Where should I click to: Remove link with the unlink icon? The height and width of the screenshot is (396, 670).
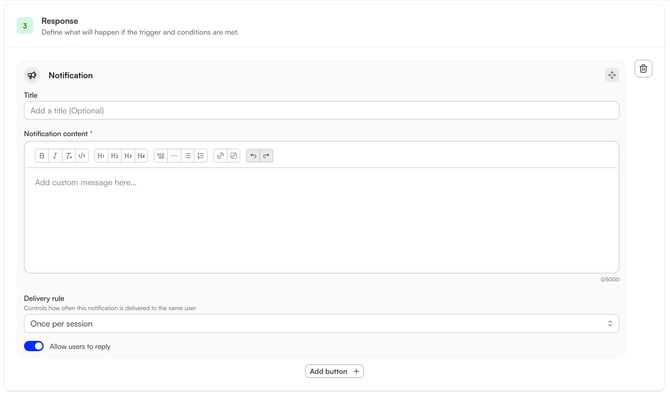pyautogui.click(x=233, y=156)
